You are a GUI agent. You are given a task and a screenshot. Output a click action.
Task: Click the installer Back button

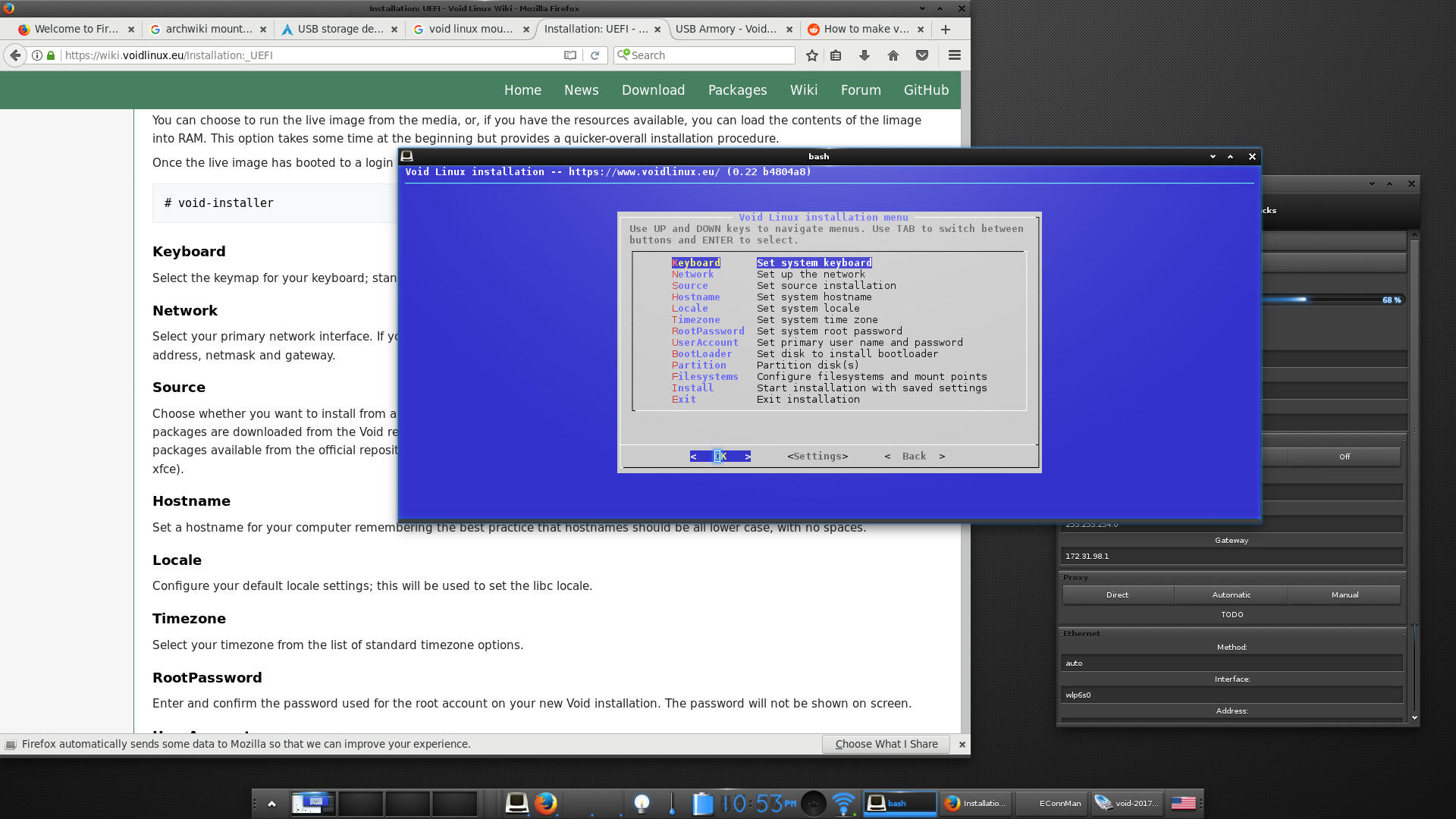point(915,457)
